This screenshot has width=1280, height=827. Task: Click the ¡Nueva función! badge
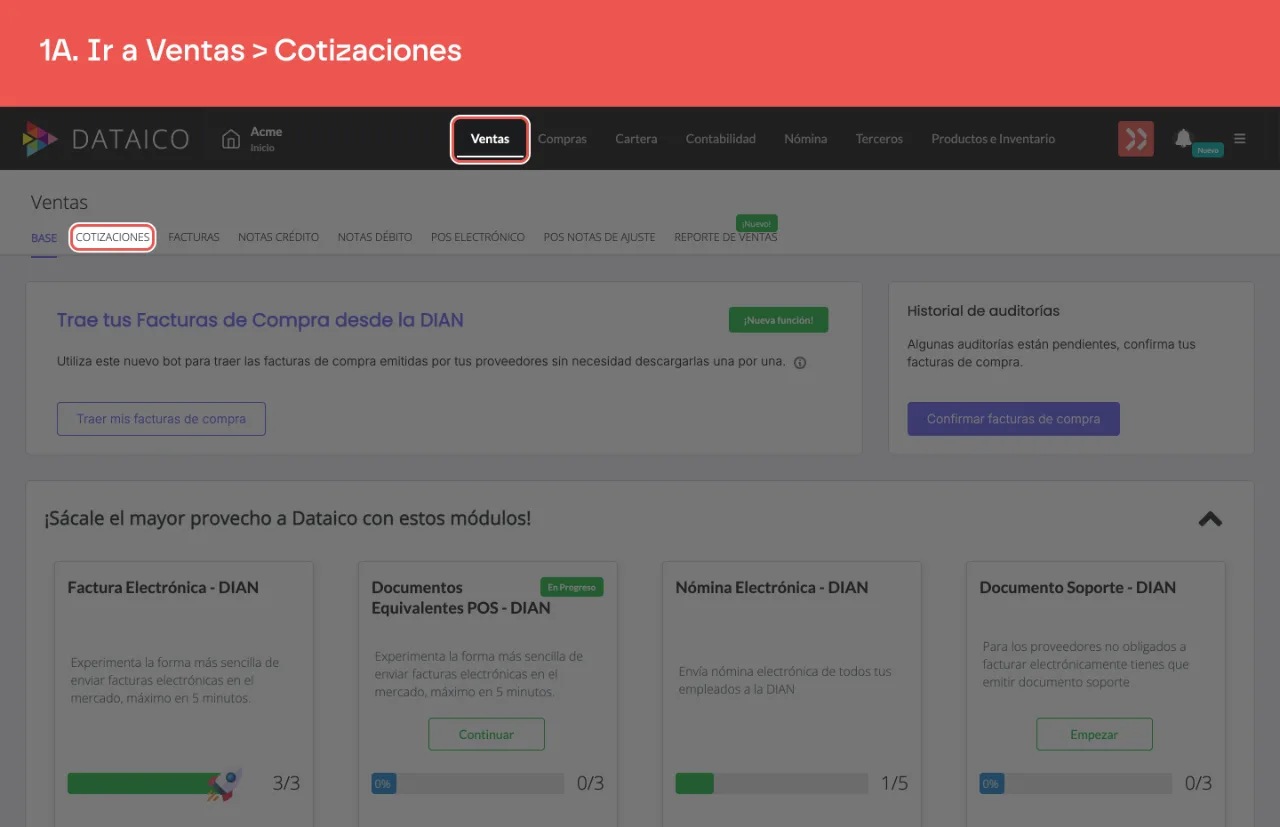tap(778, 320)
